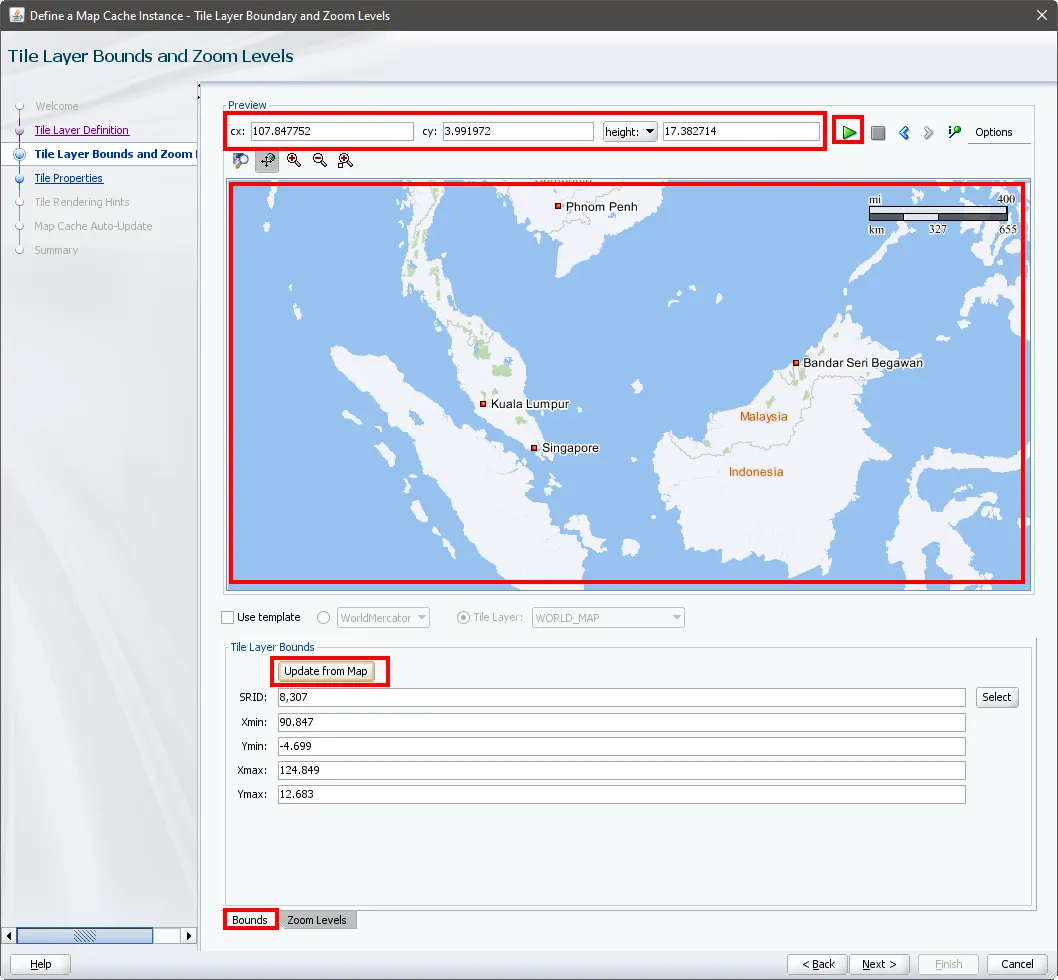Click the height value input field
This screenshot has height=980, width=1058.
(741, 131)
